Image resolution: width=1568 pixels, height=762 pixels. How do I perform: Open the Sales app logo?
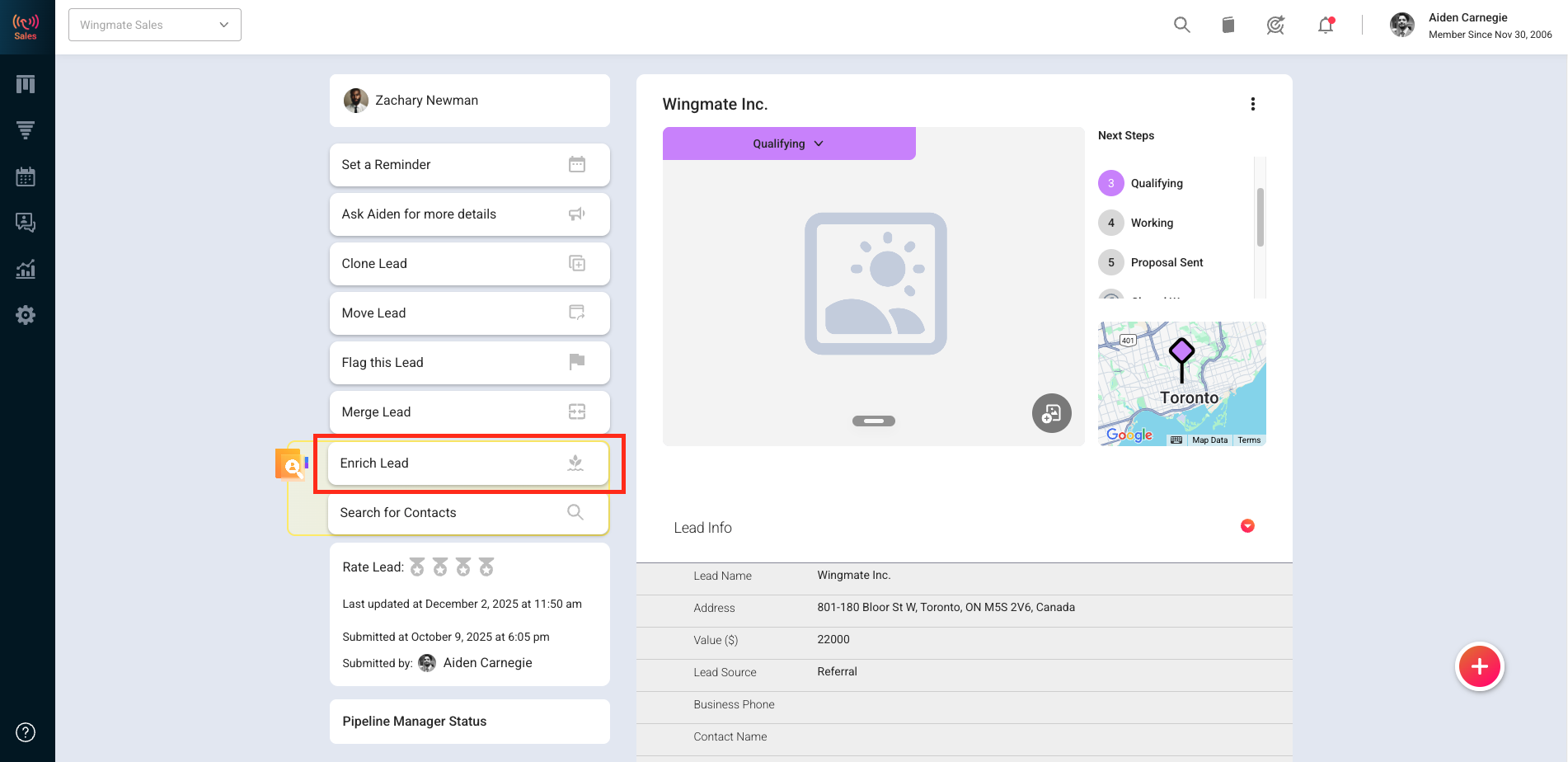pyautogui.click(x=26, y=26)
